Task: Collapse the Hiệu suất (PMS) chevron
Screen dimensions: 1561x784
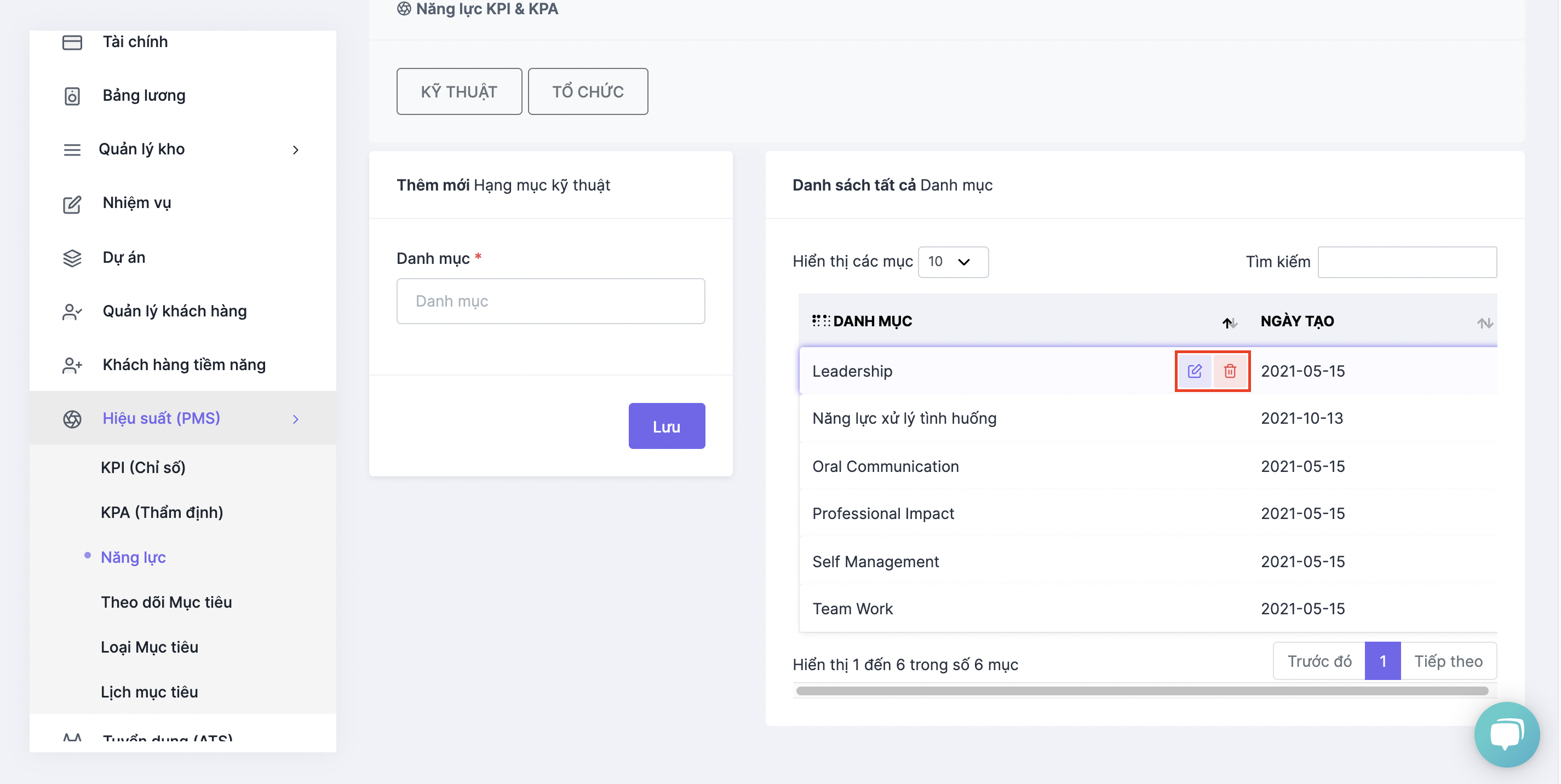Action: [296, 419]
